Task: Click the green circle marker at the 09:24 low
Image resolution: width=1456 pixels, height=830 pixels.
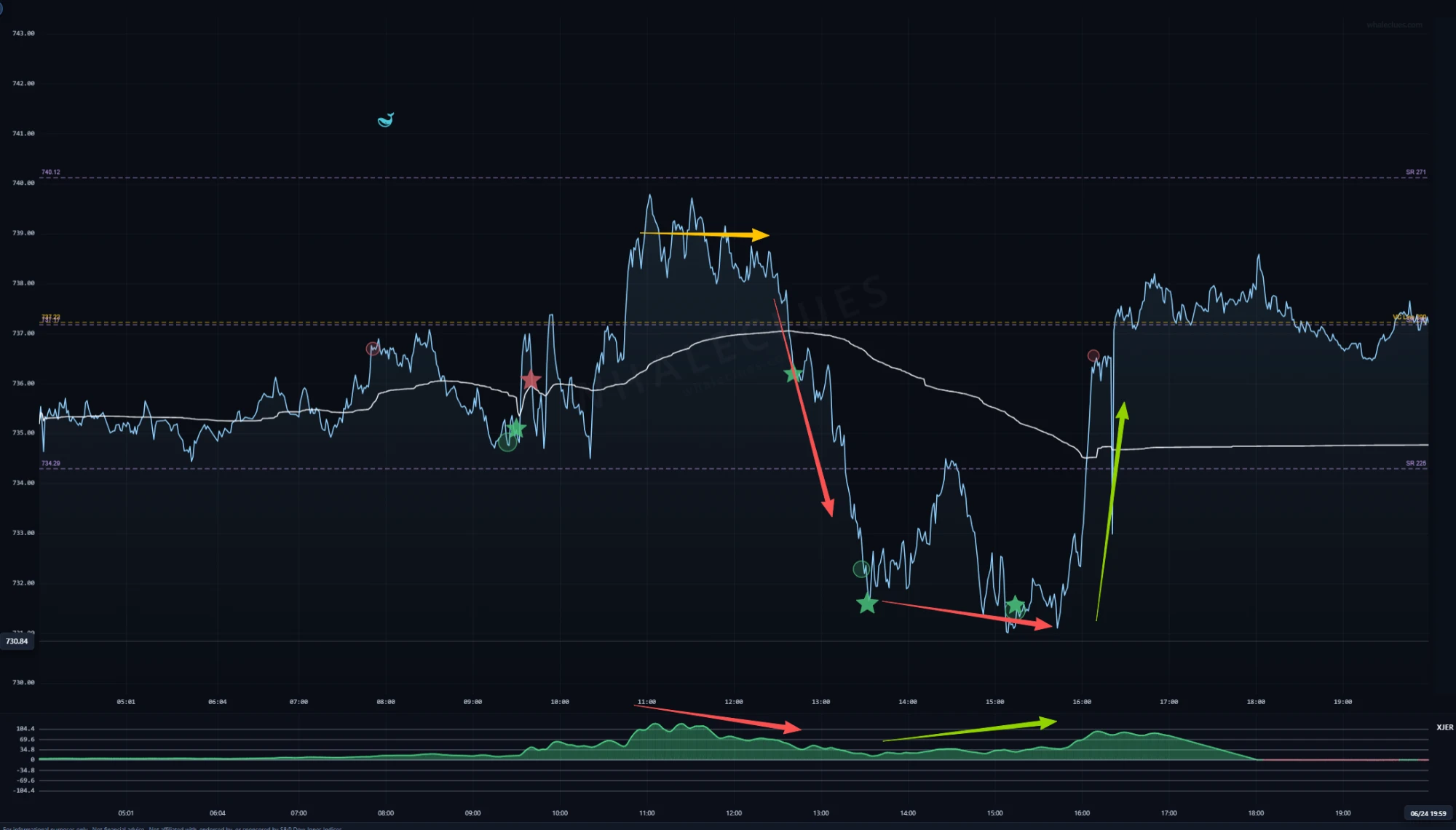Action: (x=507, y=442)
